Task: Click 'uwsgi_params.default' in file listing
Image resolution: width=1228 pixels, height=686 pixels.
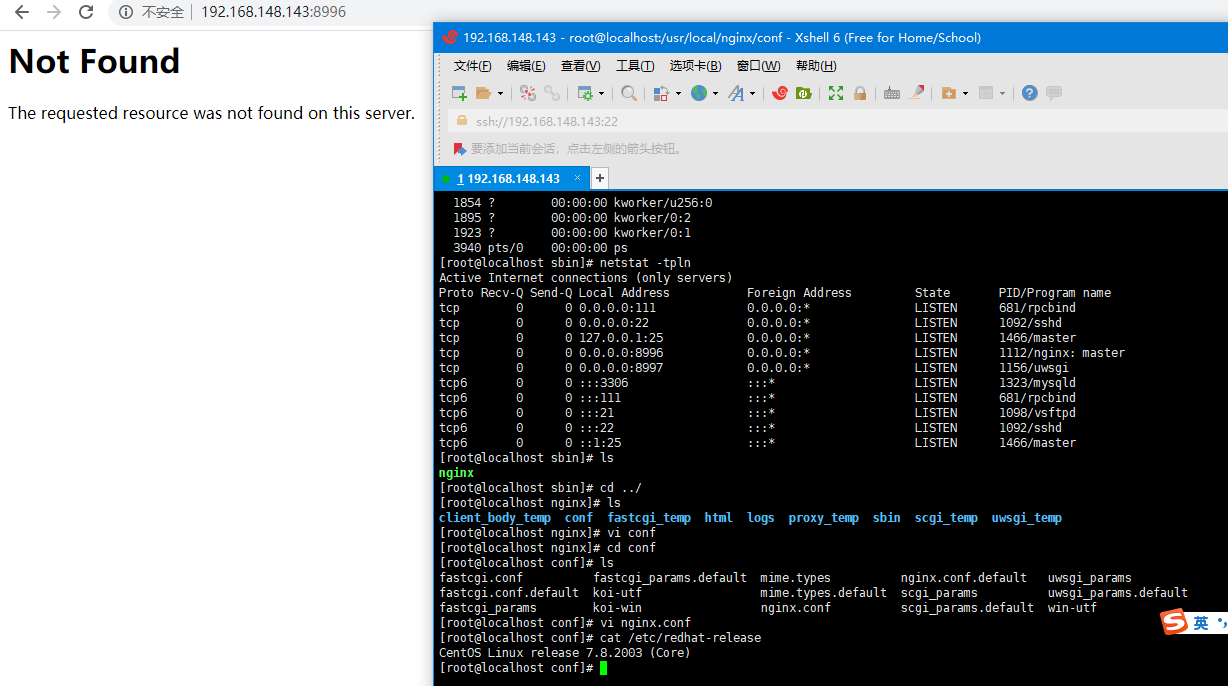Action: (x=1118, y=593)
